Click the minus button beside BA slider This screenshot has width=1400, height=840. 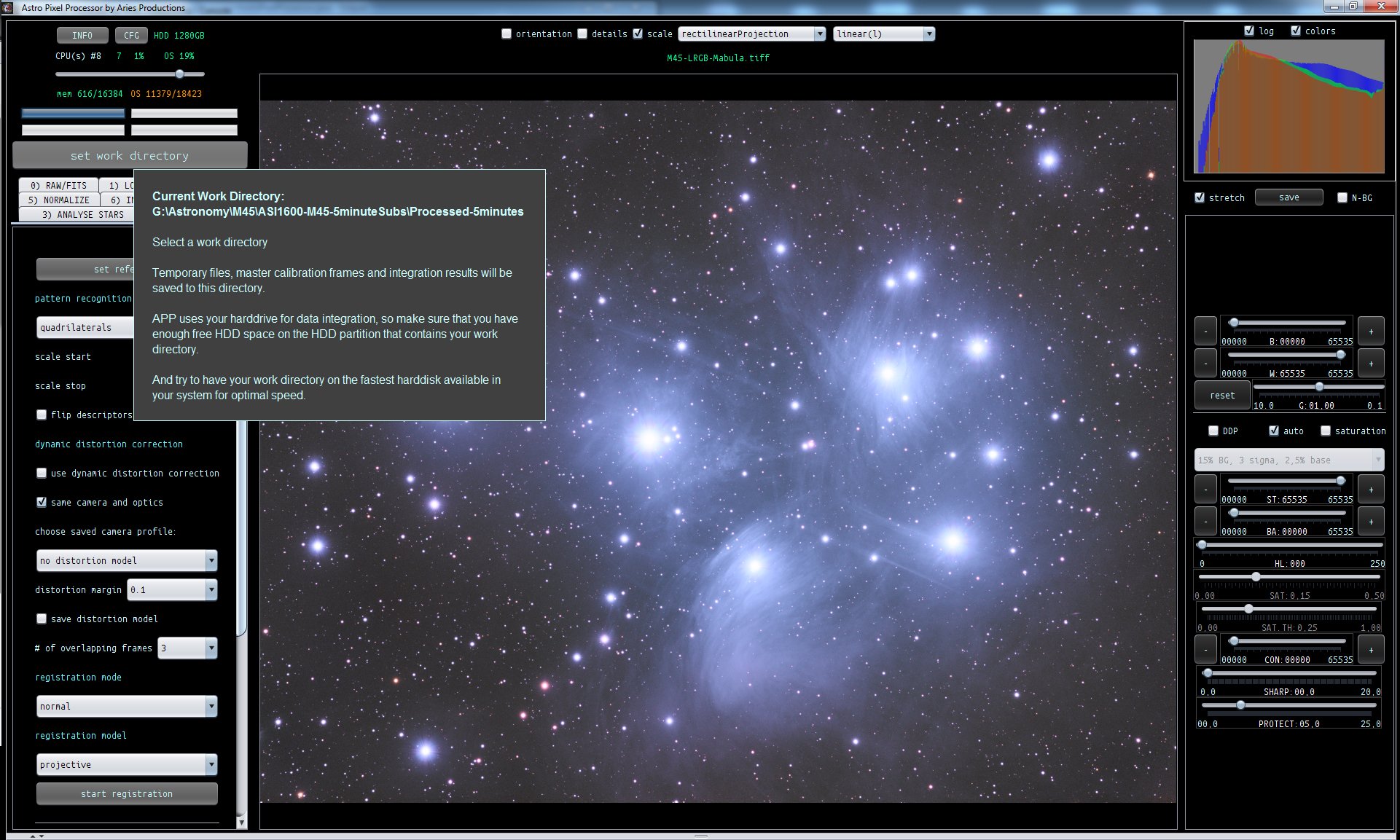(x=1205, y=522)
